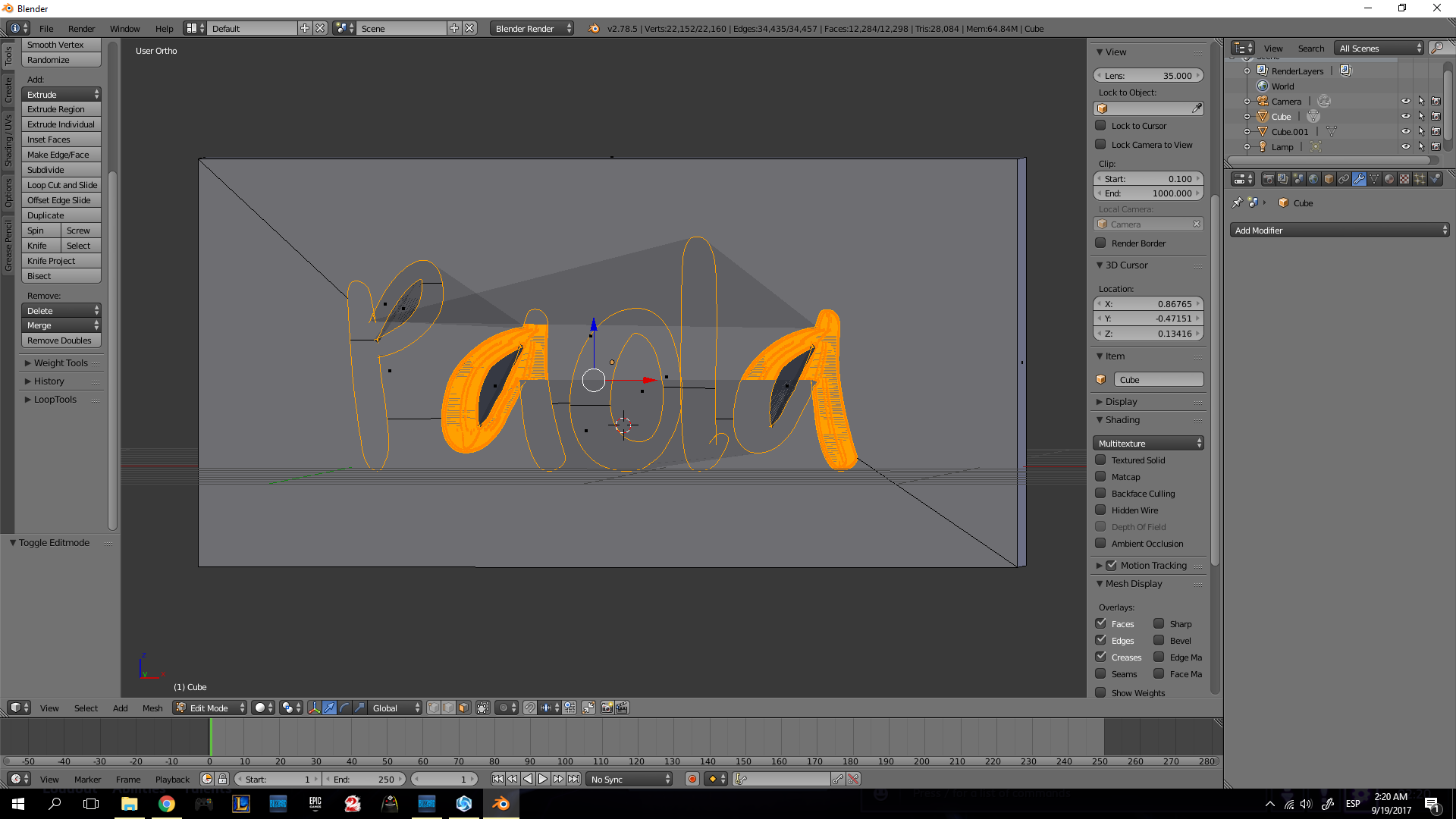
Task: Open the No Sync dropdown
Action: [x=629, y=779]
